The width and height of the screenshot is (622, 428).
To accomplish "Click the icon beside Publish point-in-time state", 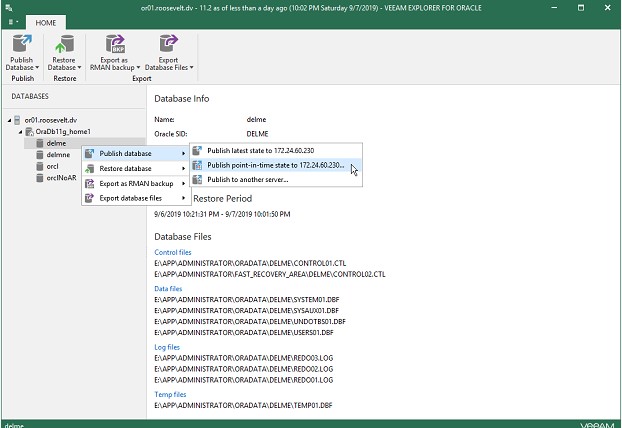I will (x=197, y=165).
